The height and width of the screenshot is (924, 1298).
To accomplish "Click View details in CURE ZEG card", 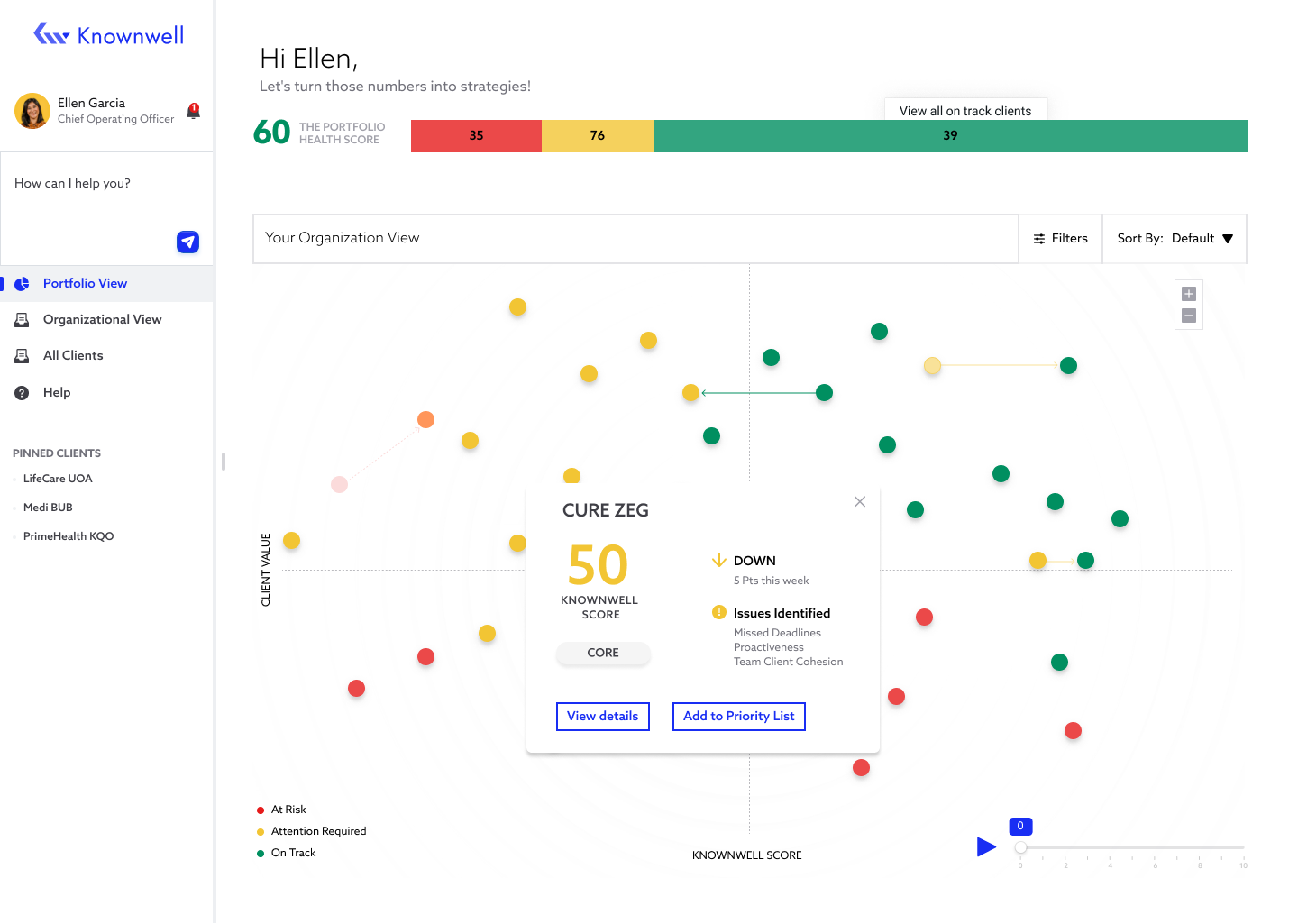I will point(603,717).
